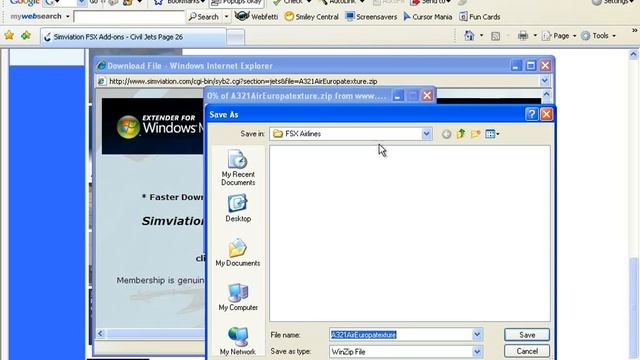
Task: Go up one folder level
Action: coord(461,133)
